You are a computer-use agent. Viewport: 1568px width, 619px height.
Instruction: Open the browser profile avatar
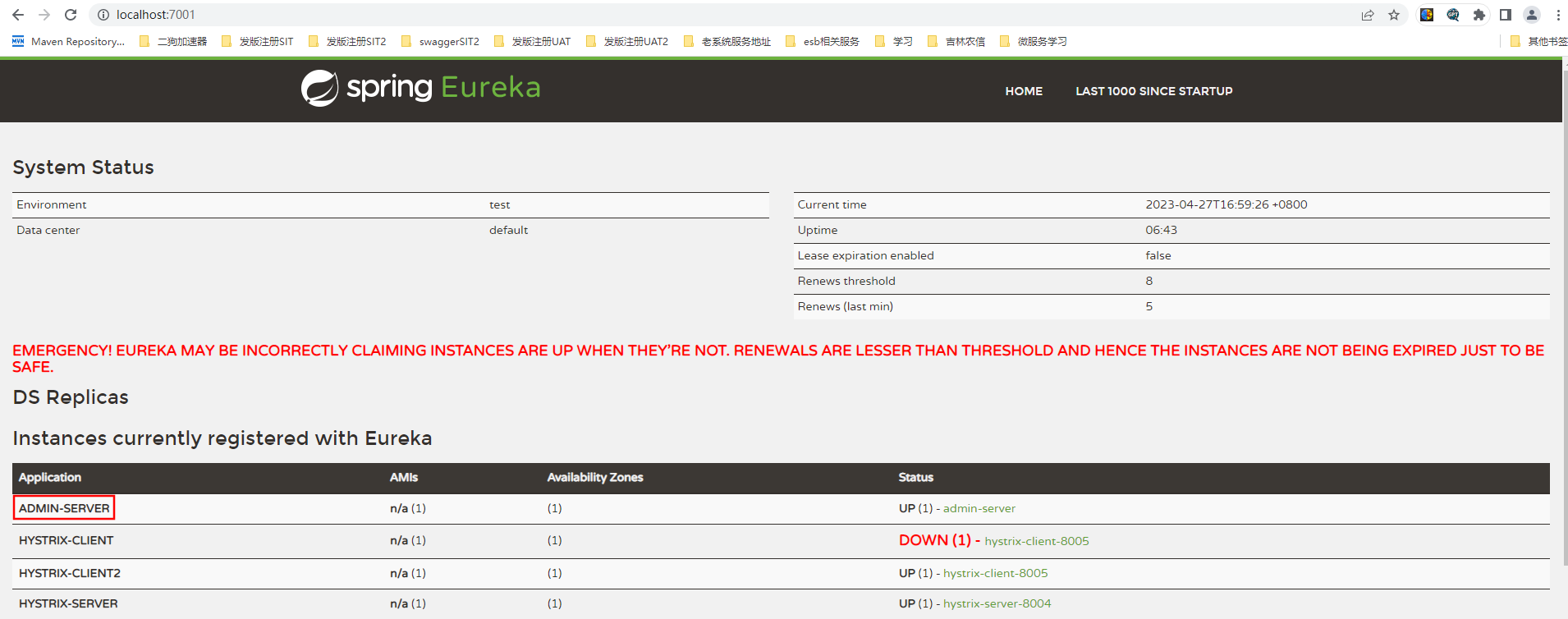pyautogui.click(x=1532, y=15)
